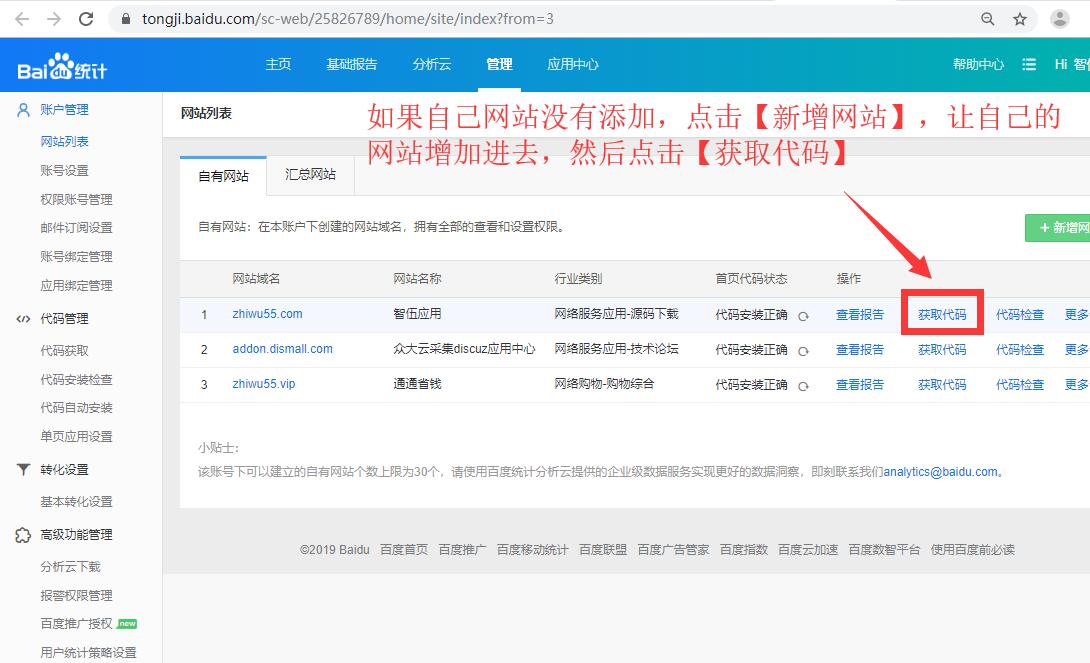The height and width of the screenshot is (663, 1090).
Task: Collapse the 账户管理 sidebar section
Action: [x=64, y=110]
